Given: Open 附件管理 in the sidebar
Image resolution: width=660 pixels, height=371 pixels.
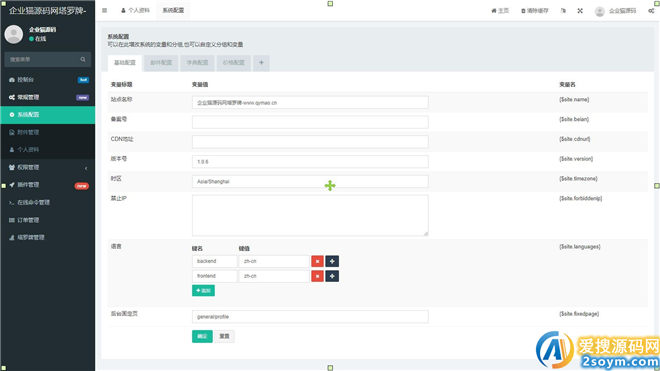Looking at the screenshot, I should pyautogui.click(x=48, y=132).
